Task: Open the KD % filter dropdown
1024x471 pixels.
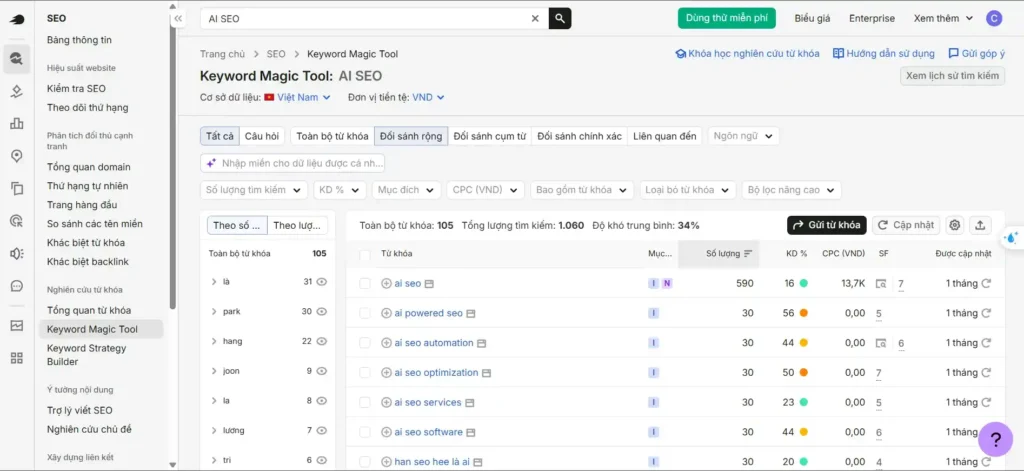Action: pos(339,190)
